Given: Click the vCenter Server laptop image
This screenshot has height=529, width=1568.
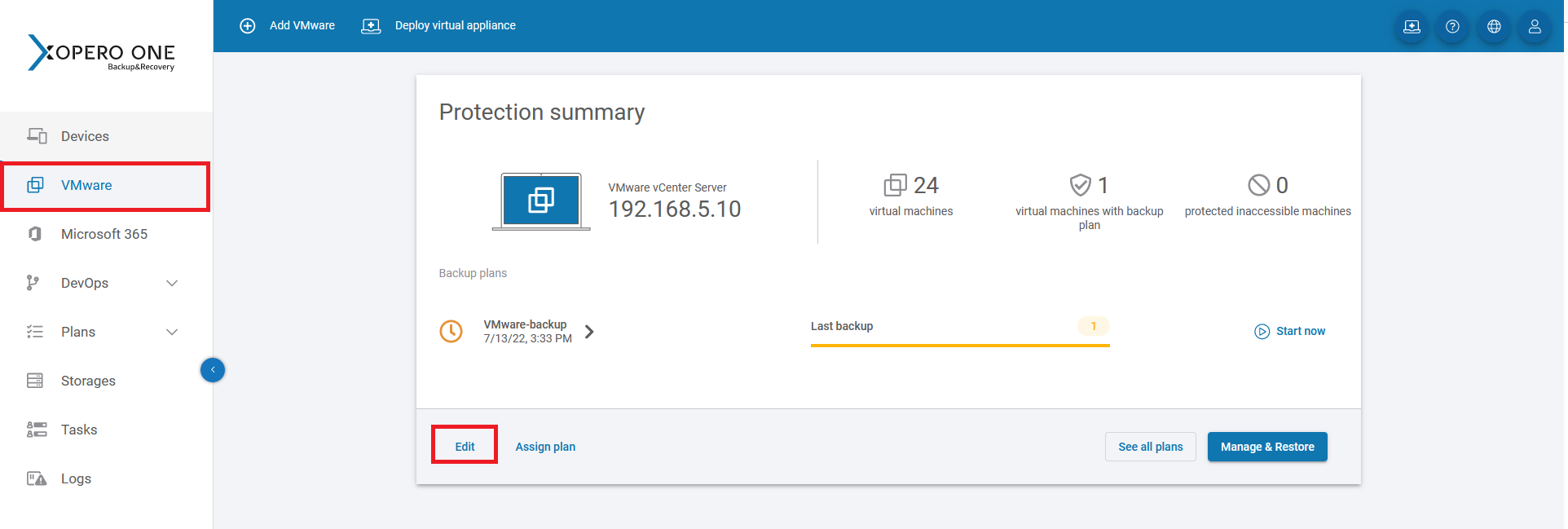Looking at the screenshot, I should point(541,201).
